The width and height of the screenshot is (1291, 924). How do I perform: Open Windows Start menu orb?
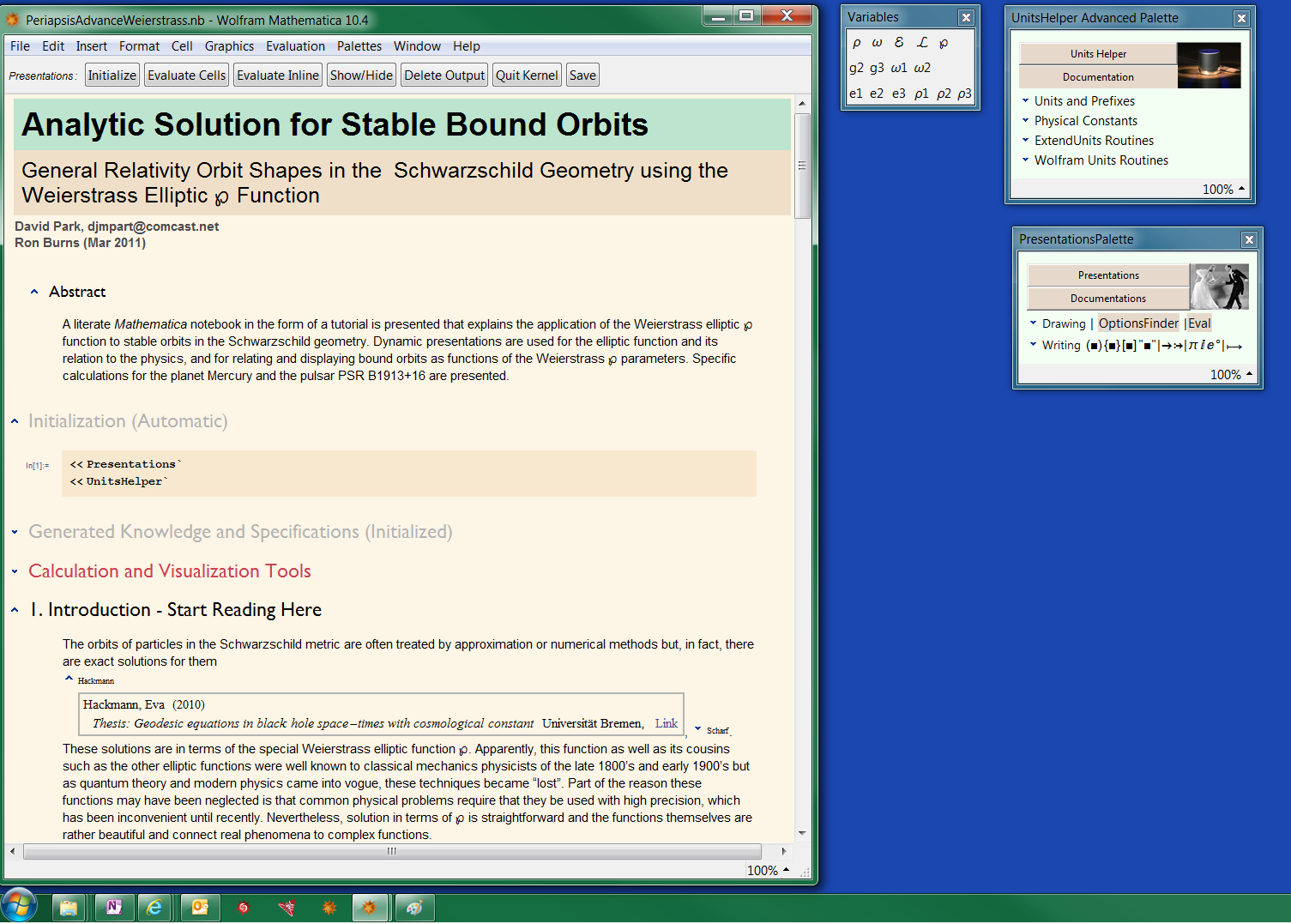(19, 906)
